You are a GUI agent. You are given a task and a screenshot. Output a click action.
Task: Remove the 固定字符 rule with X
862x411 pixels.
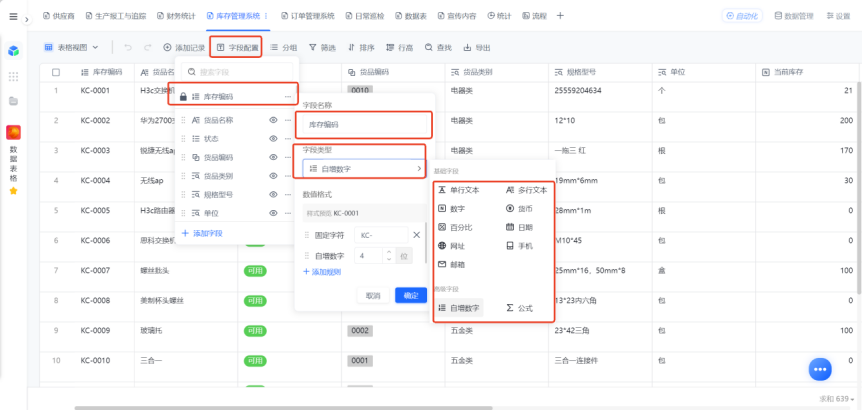coord(417,235)
